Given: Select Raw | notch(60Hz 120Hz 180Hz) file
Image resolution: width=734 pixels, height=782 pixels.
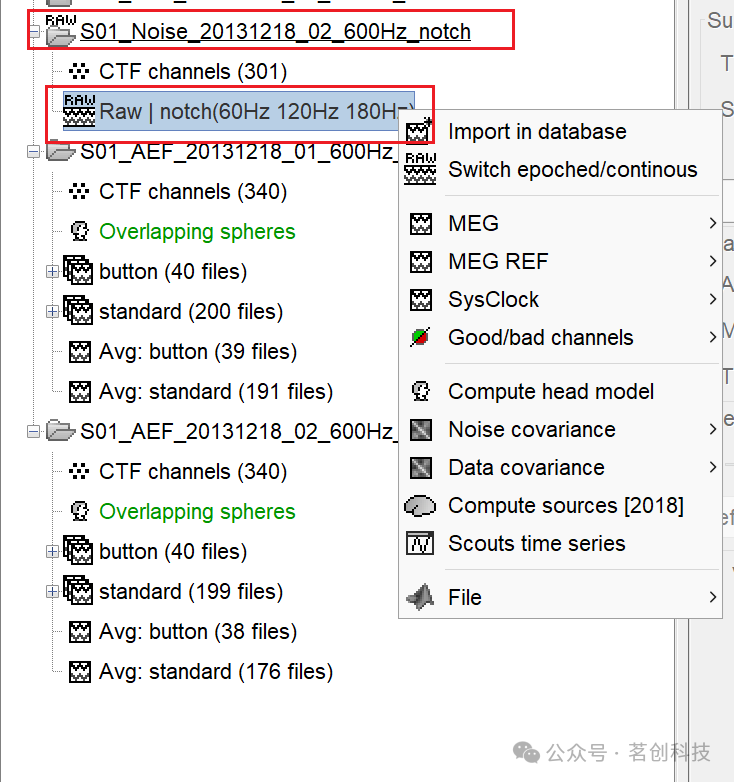Looking at the screenshot, I should (x=238, y=111).
